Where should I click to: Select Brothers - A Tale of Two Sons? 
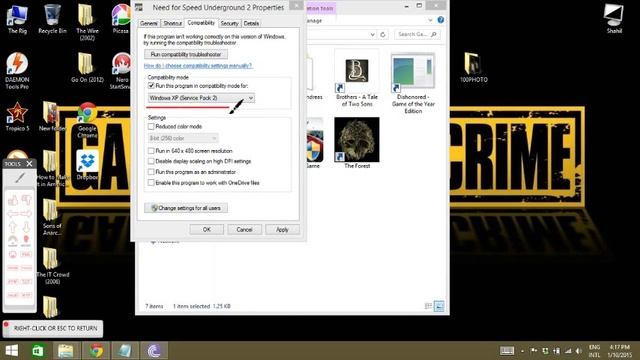[x=357, y=79]
